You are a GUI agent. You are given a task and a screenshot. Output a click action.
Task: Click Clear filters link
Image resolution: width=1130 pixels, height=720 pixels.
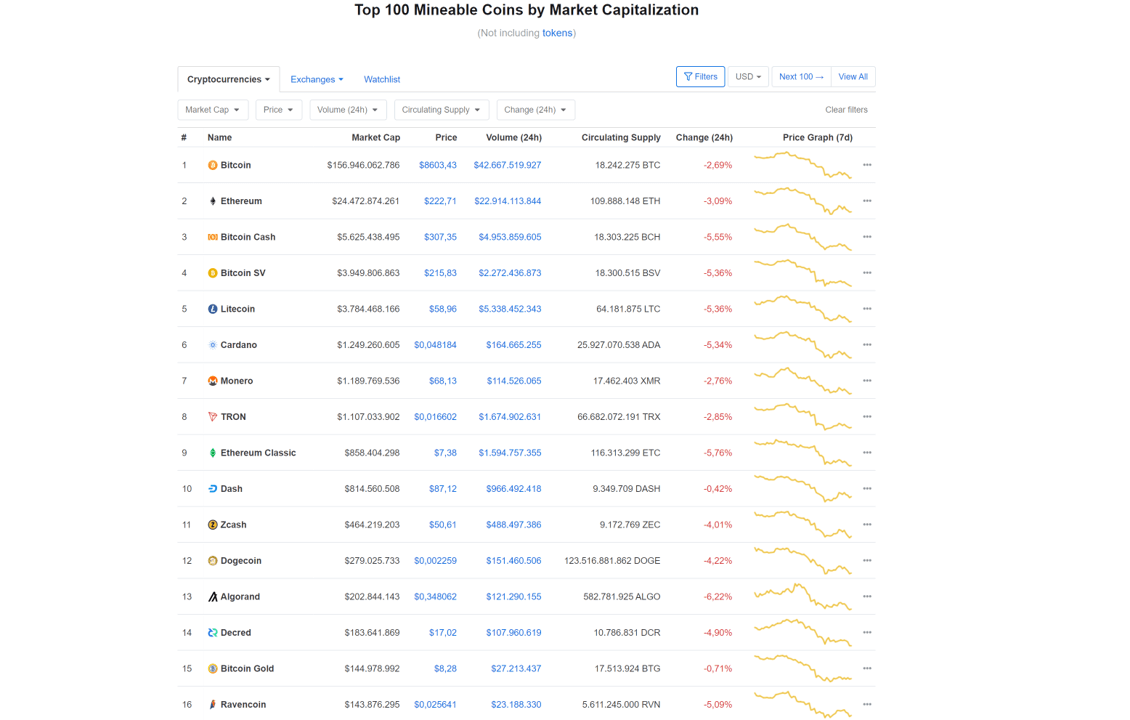[846, 110]
